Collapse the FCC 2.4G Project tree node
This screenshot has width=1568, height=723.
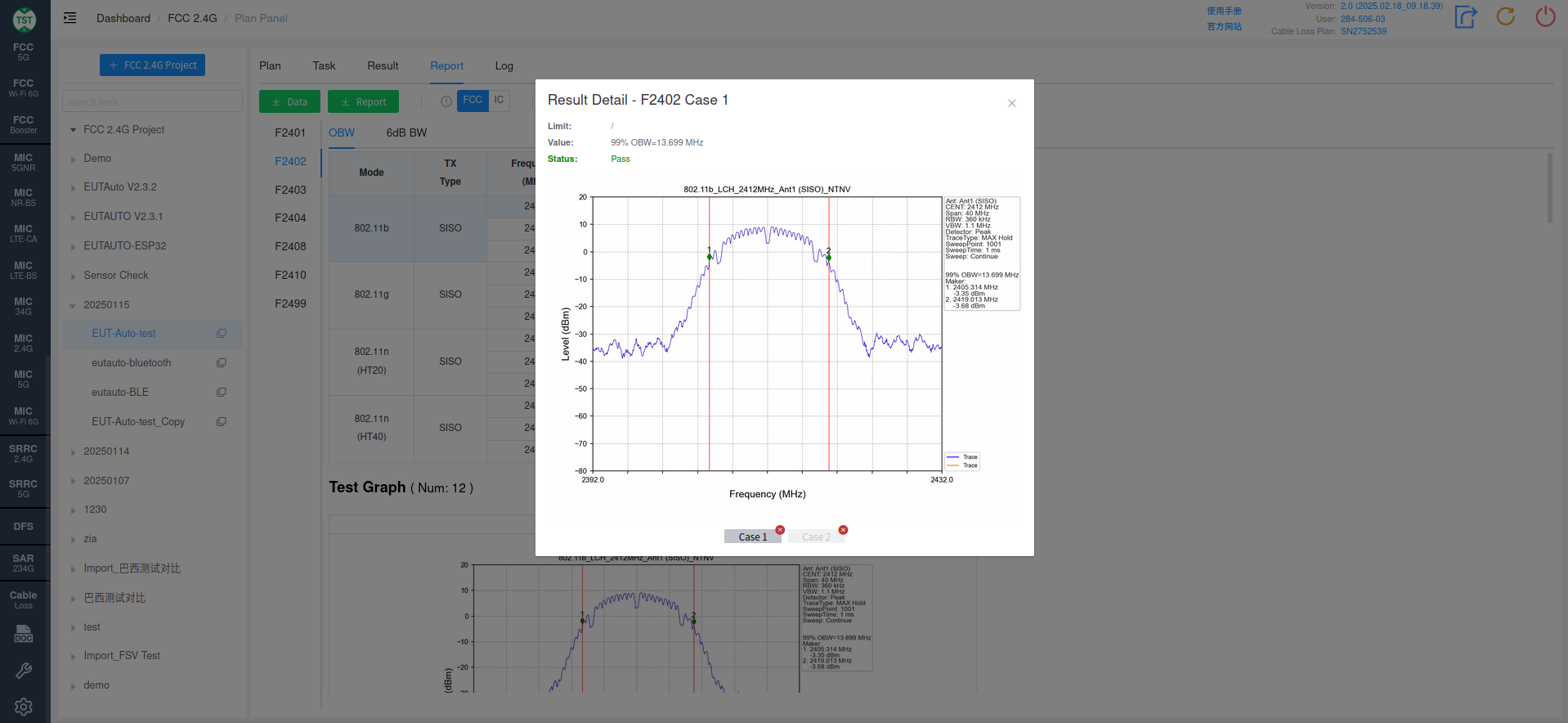tap(73, 130)
